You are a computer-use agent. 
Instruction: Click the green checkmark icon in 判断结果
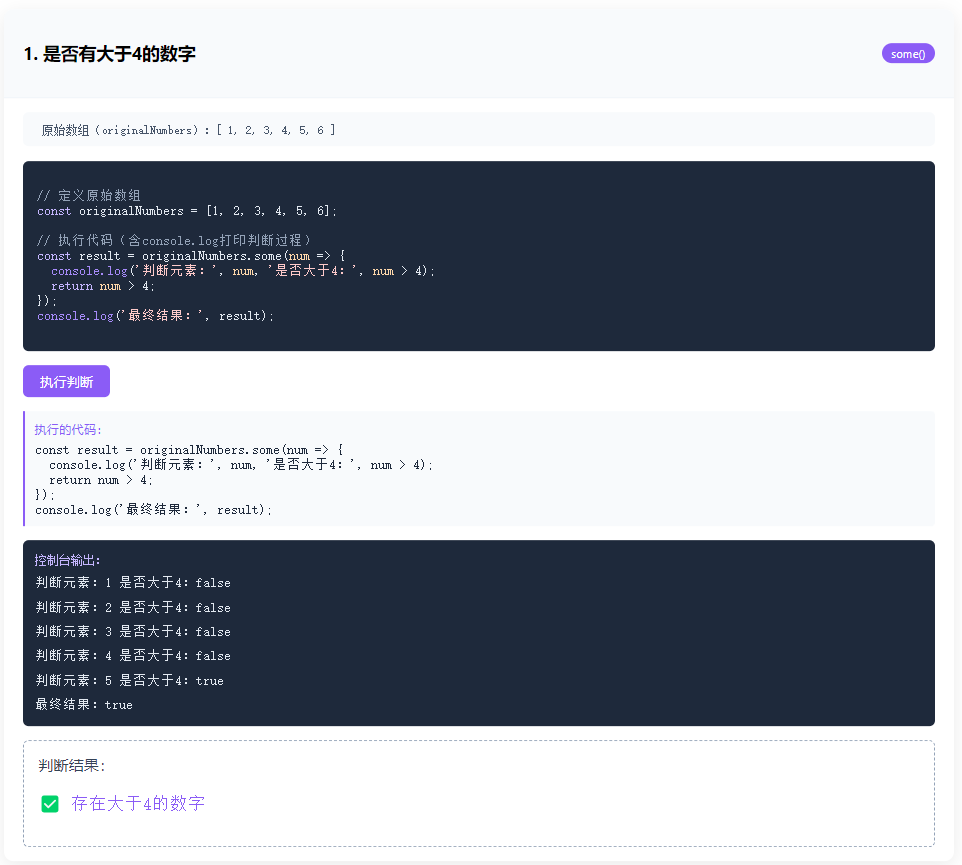coord(50,804)
